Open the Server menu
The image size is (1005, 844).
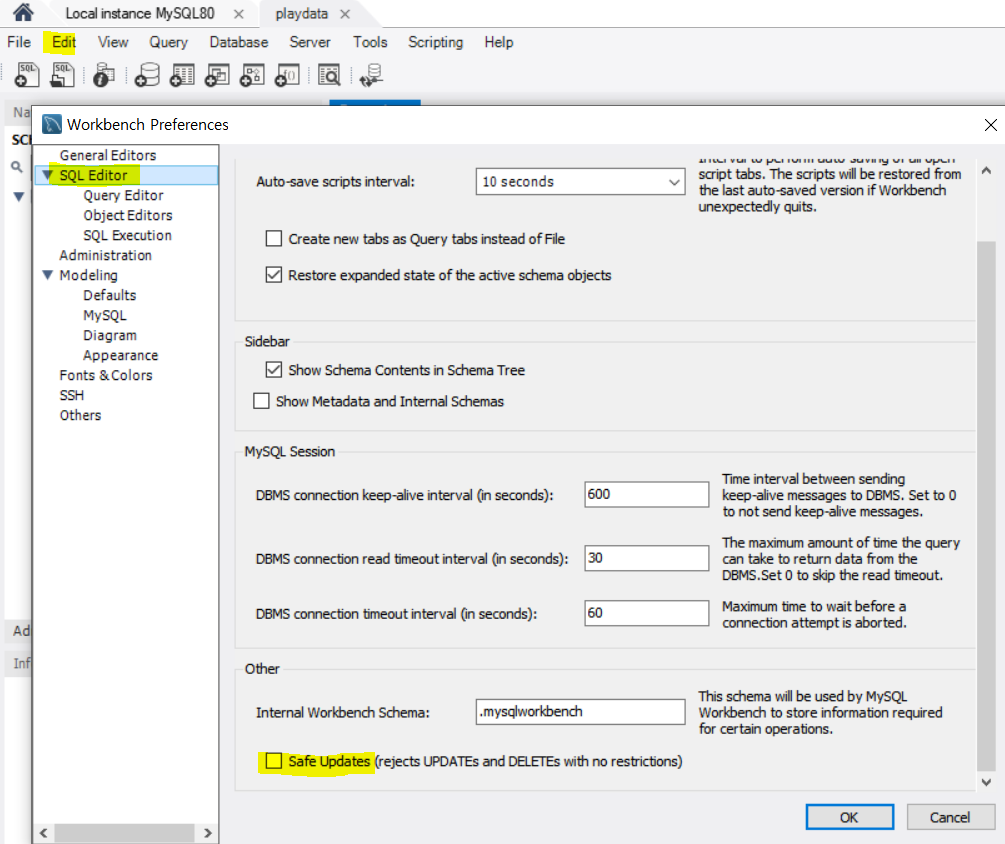pyautogui.click(x=310, y=42)
